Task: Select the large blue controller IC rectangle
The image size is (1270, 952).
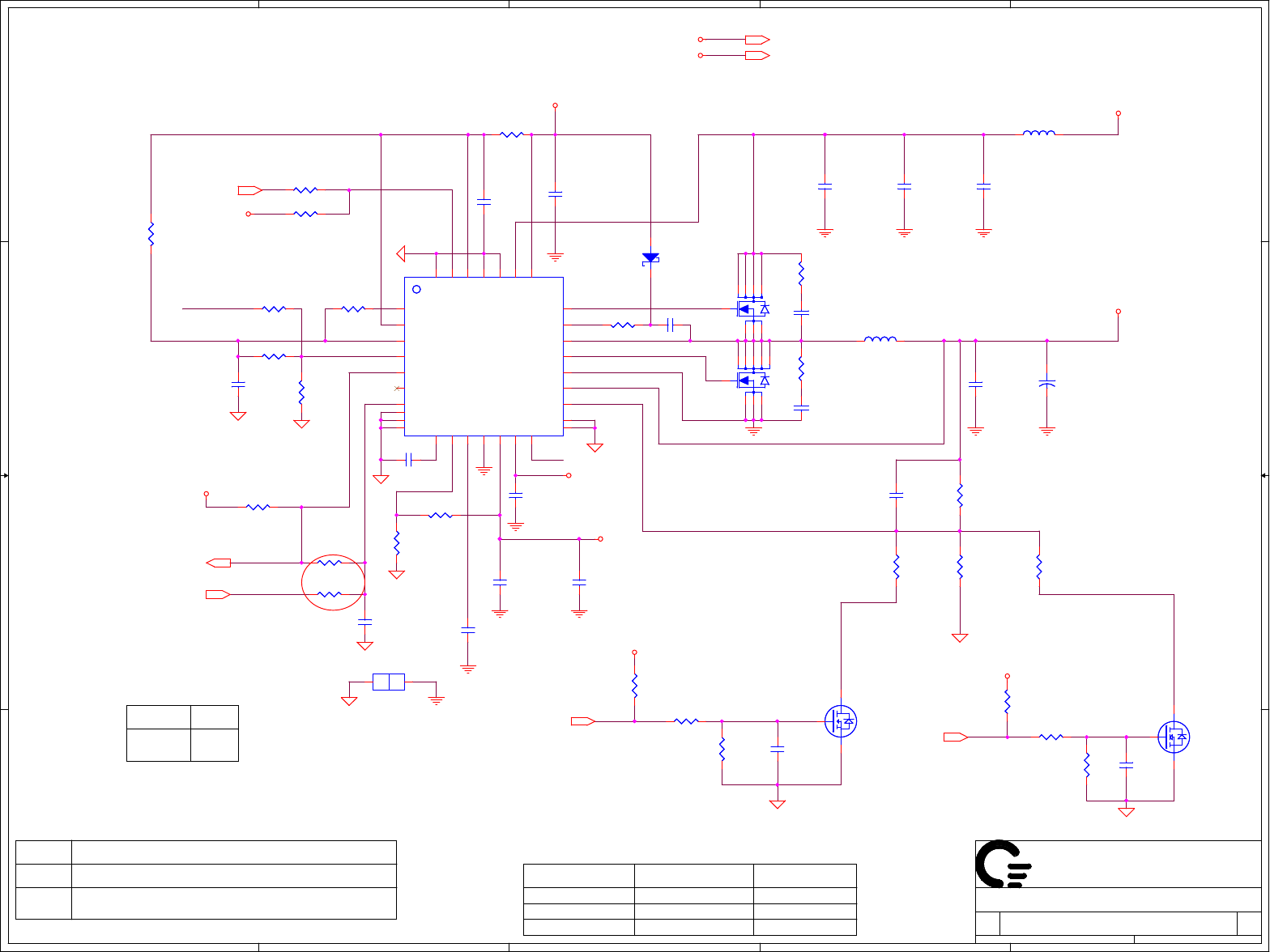Action: (x=484, y=356)
